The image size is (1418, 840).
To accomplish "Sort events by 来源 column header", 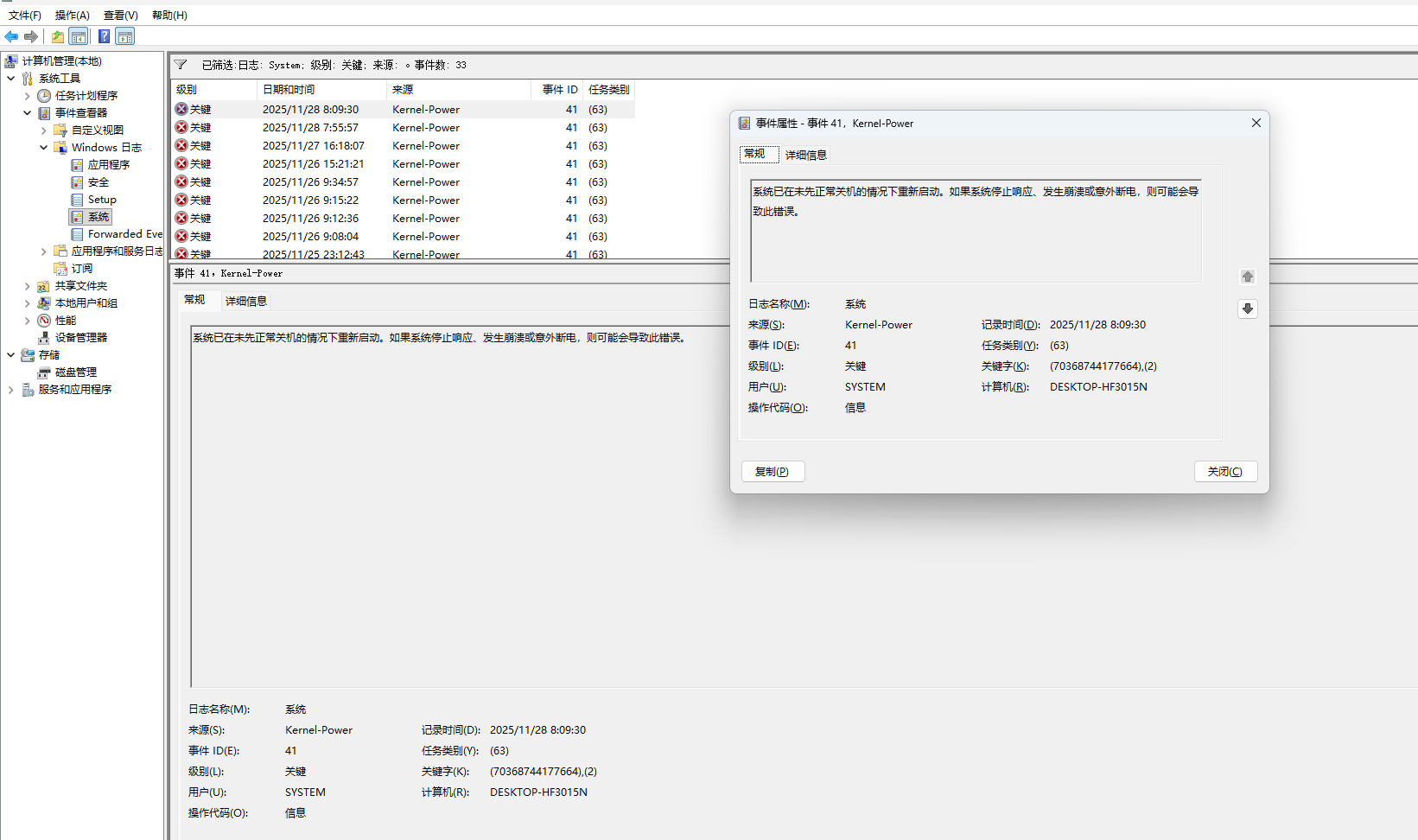I will coord(459,90).
